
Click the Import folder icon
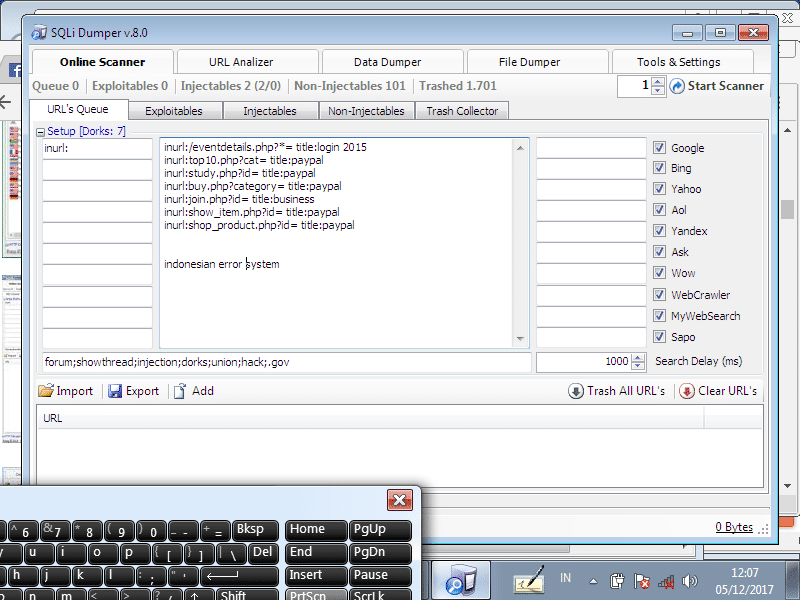pos(45,391)
